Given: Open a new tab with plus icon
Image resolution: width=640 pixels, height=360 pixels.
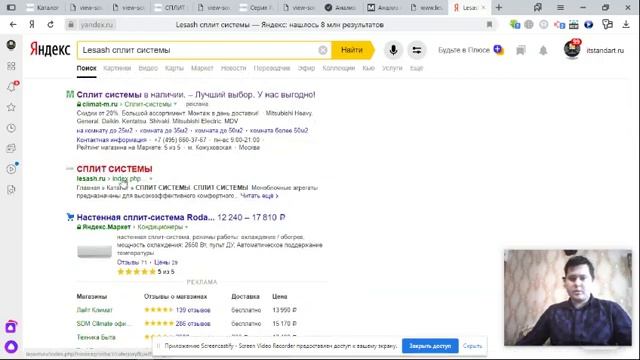Looking at the screenshot, I should point(499,7).
